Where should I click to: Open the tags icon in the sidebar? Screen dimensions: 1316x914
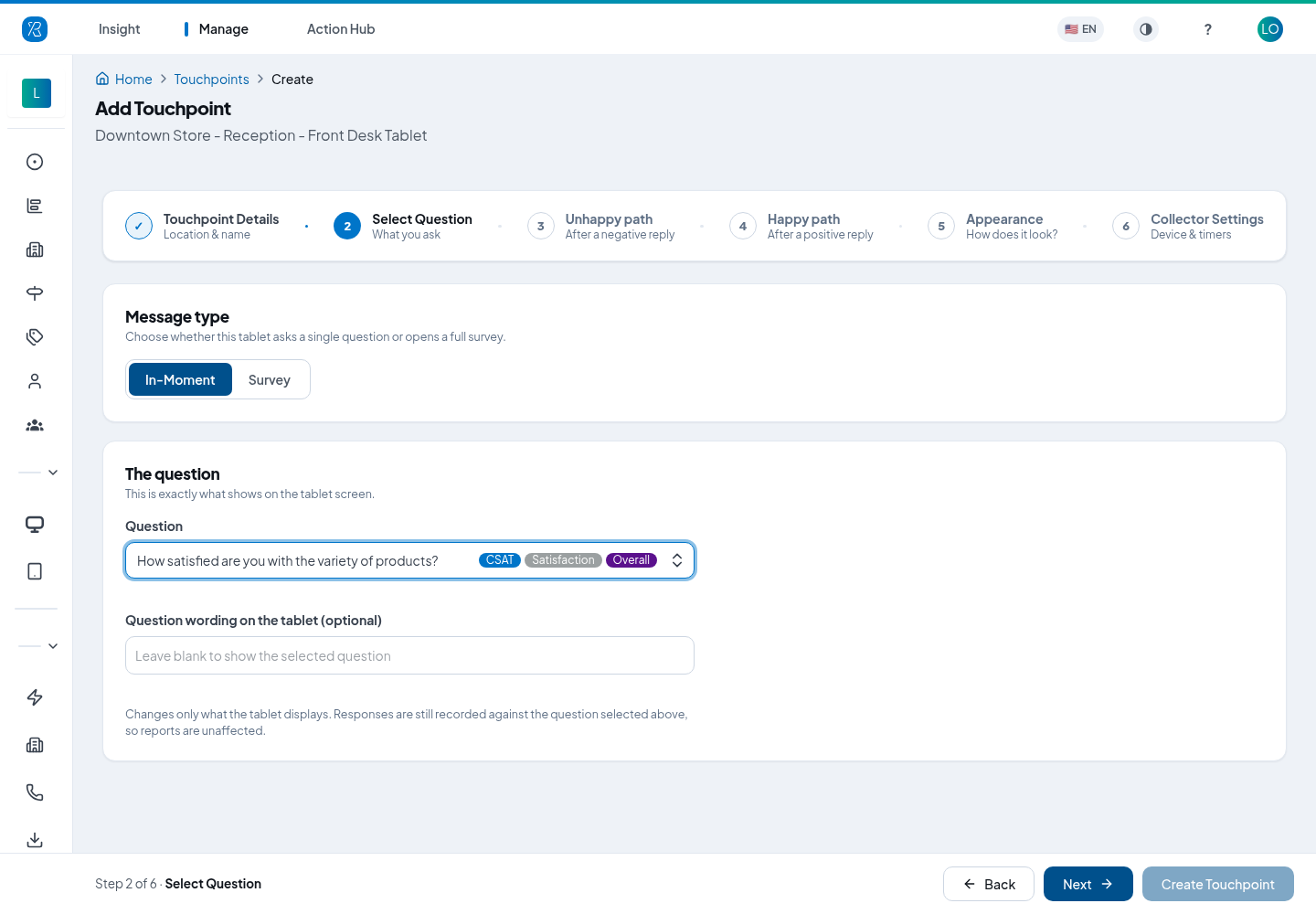pyautogui.click(x=35, y=337)
